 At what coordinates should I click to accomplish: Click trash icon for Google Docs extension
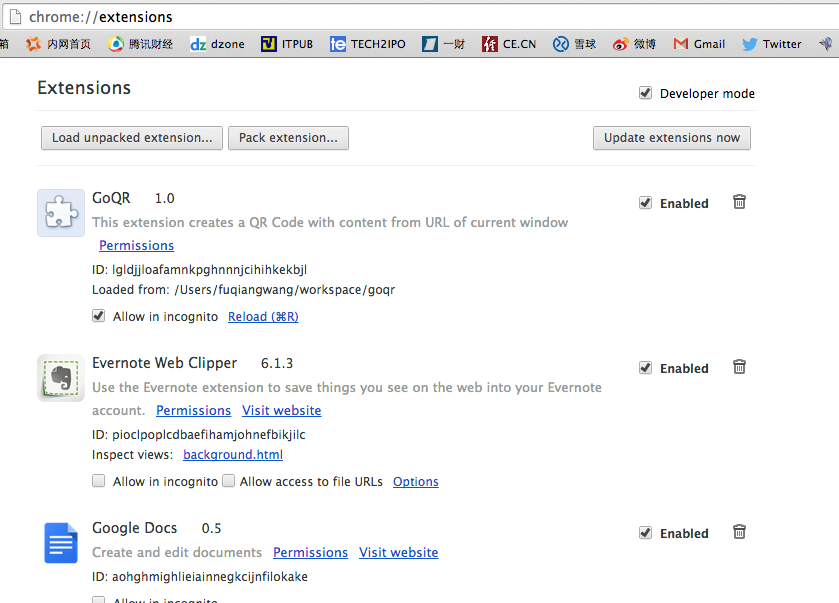pos(739,531)
